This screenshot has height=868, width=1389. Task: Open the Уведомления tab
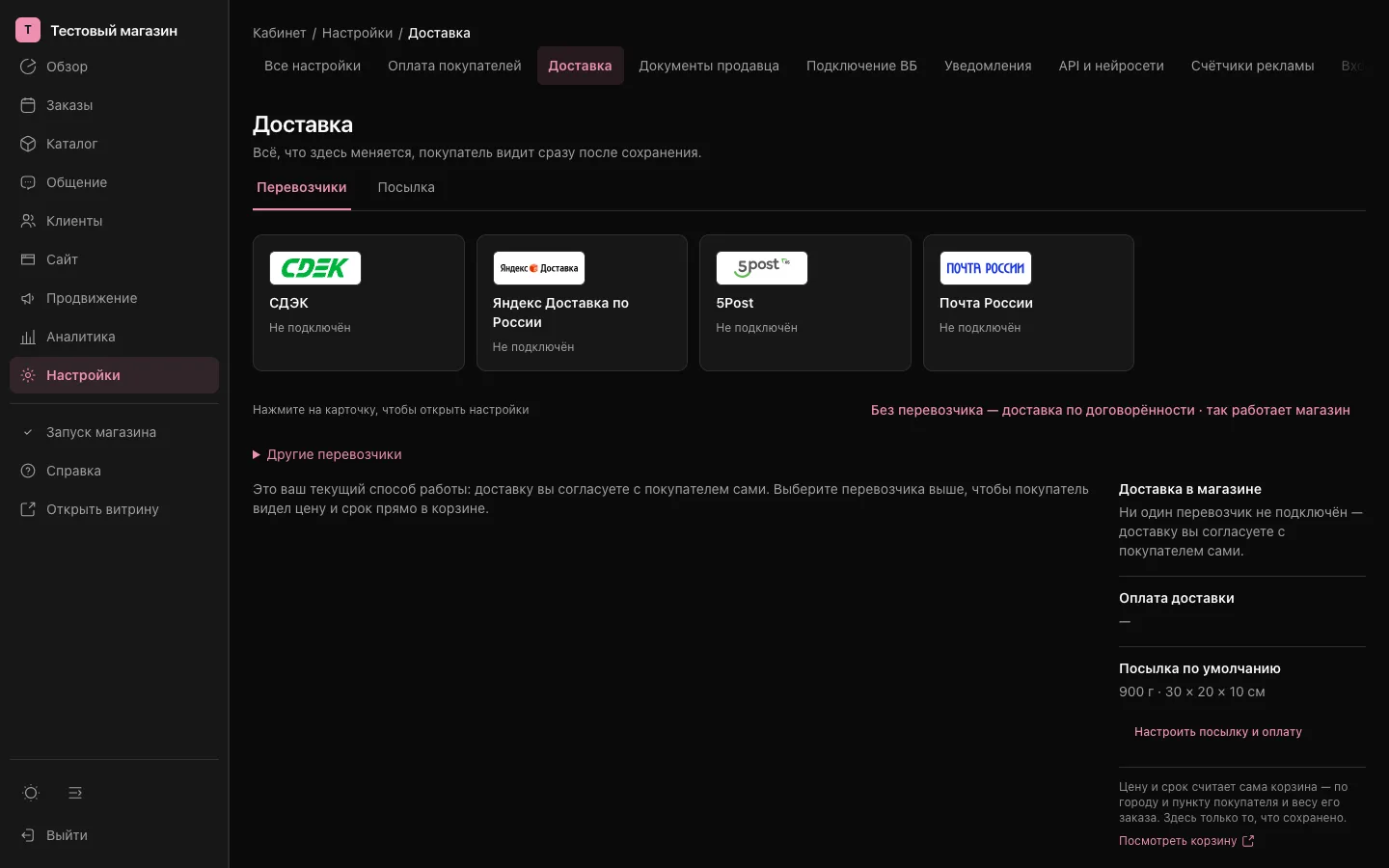988,66
